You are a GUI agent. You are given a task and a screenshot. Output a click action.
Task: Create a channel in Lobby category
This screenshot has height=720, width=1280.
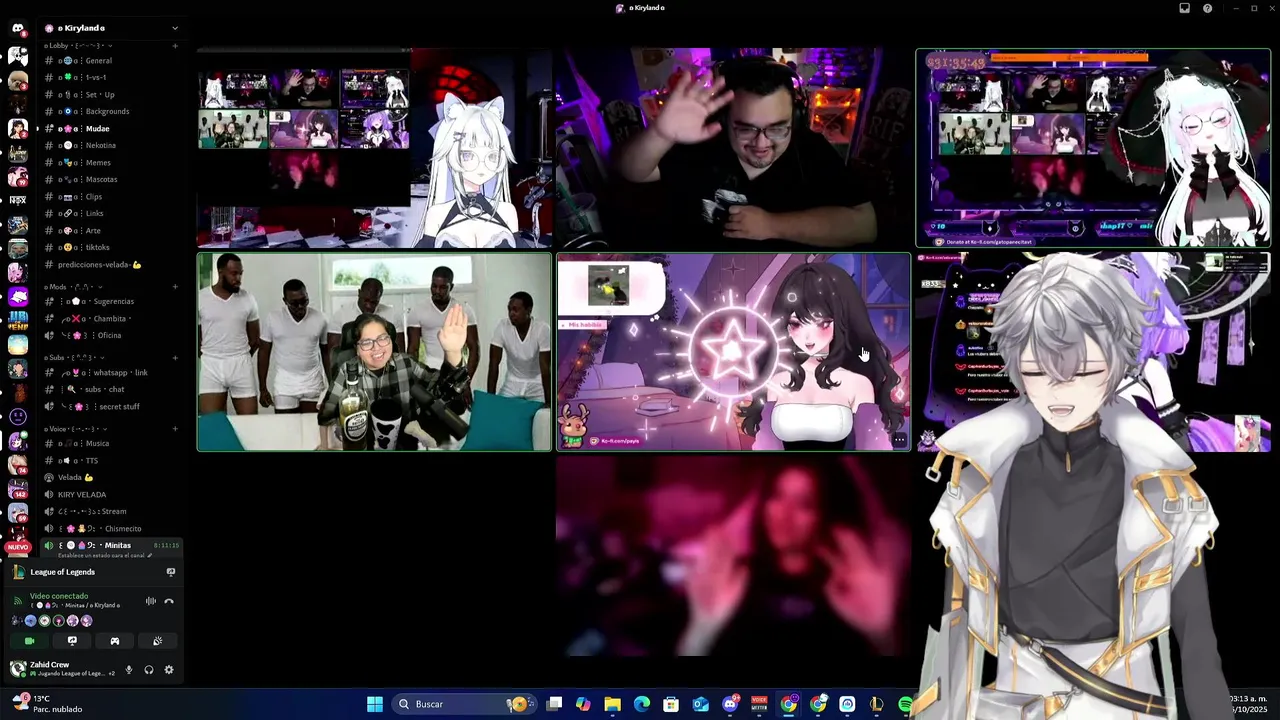(175, 46)
